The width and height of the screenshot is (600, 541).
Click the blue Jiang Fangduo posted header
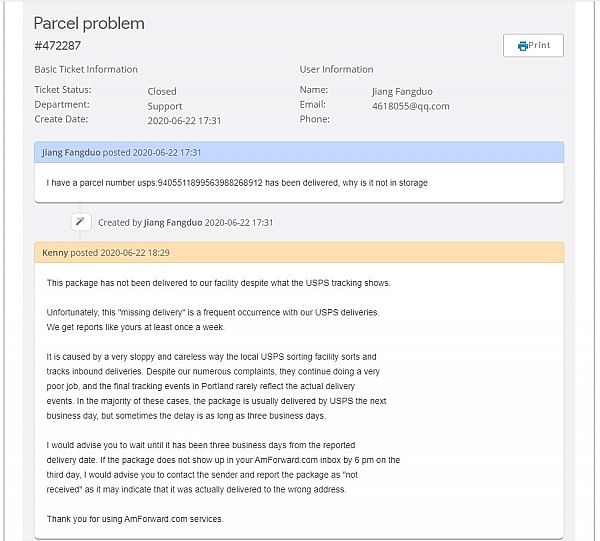[x=299, y=152]
